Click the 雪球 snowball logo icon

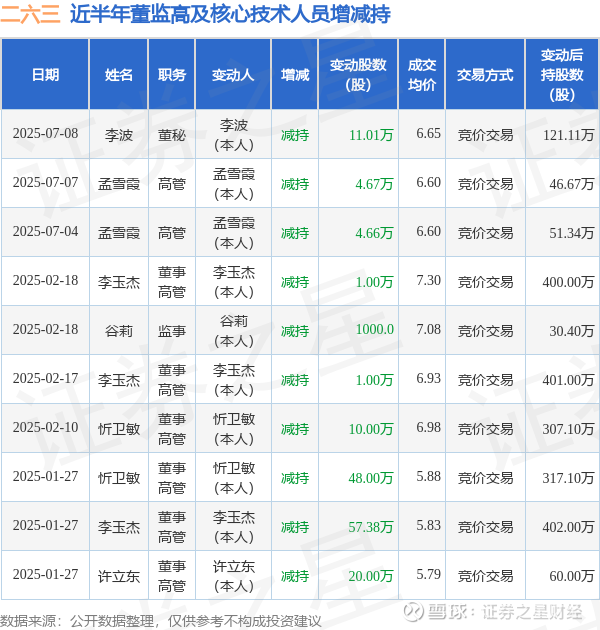[413, 612]
